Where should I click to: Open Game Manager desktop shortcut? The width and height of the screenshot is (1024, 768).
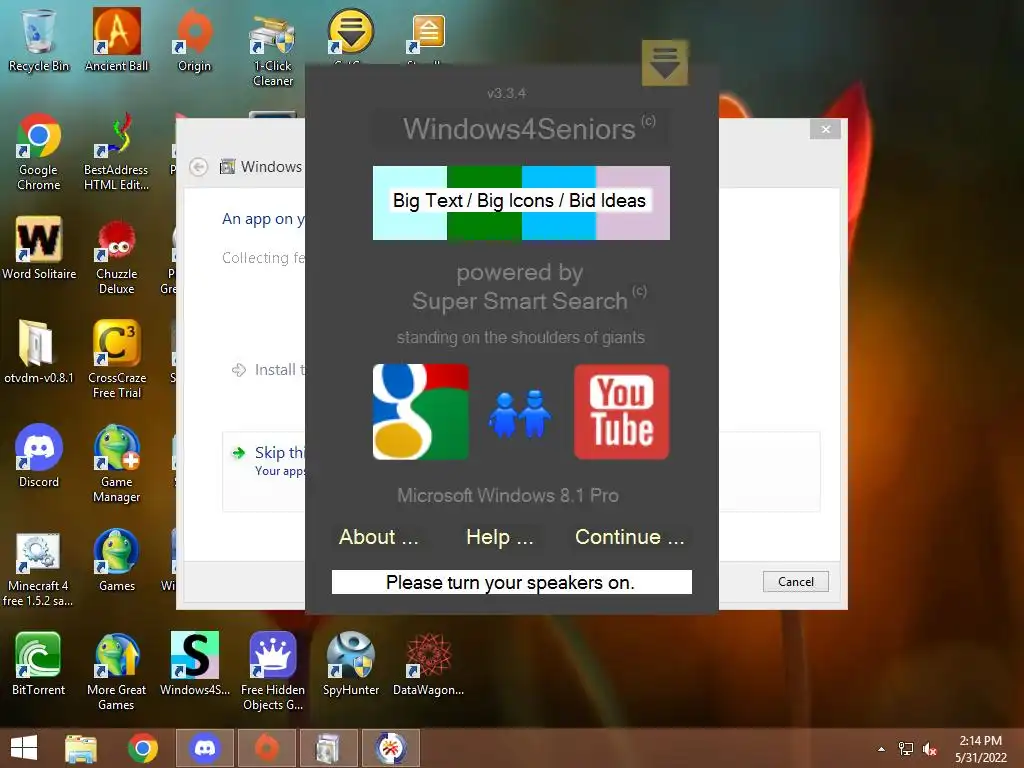pyautogui.click(x=116, y=464)
